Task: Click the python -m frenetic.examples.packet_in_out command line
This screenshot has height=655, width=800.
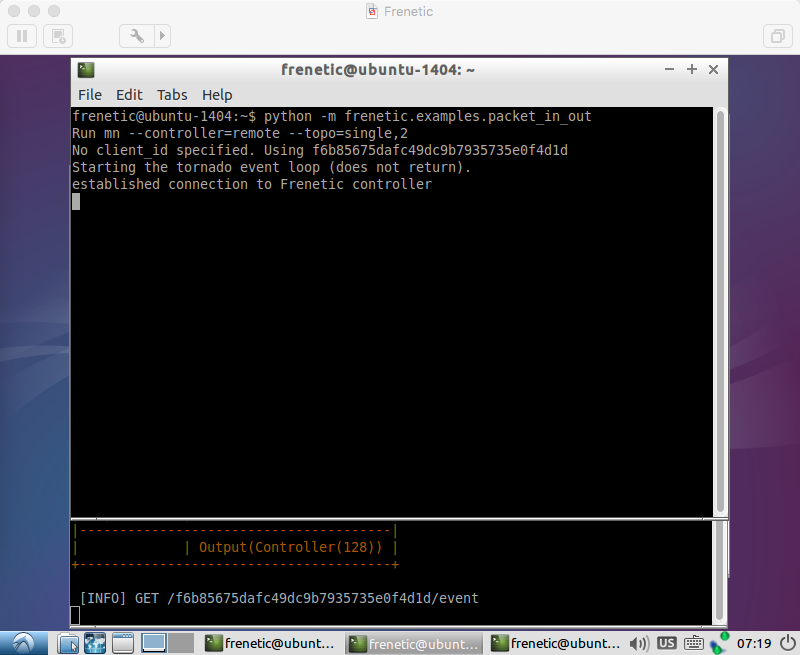Action: [428, 116]
